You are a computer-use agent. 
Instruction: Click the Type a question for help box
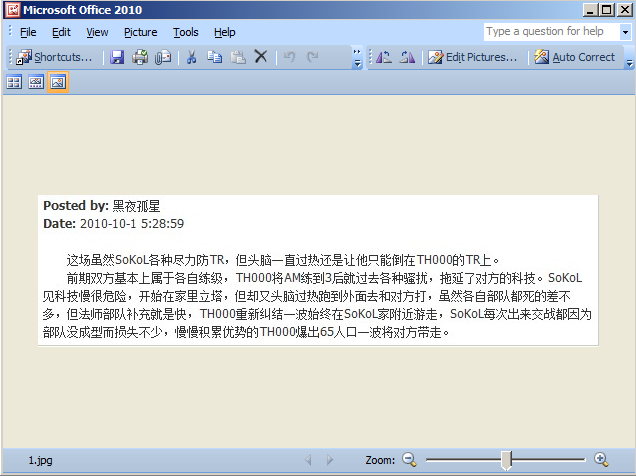pyautogui.click(x=552, y=31)
